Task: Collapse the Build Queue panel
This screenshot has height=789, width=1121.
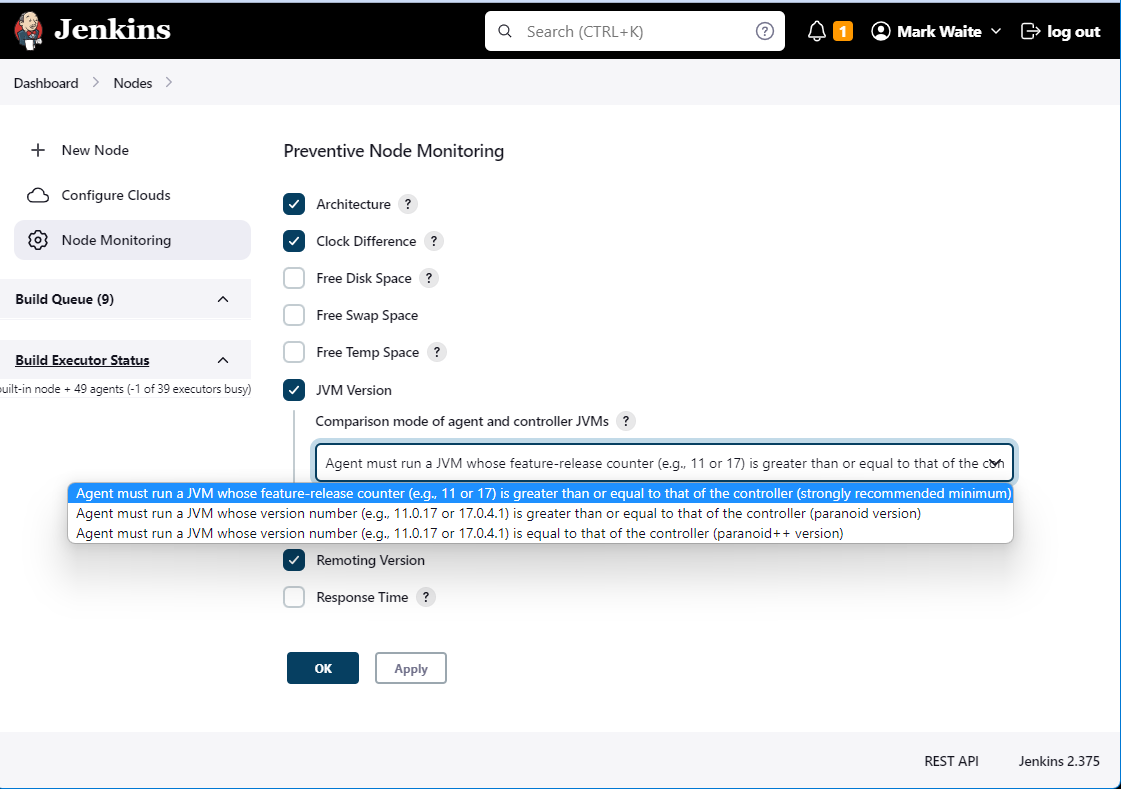Action: point(223,299)
